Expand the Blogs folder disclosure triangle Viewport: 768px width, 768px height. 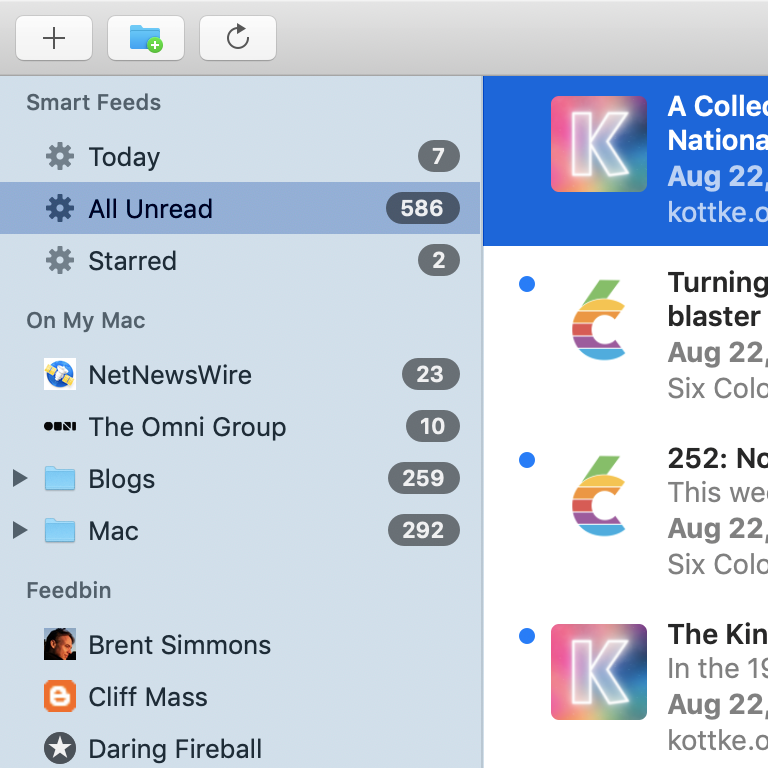[19, 479]
